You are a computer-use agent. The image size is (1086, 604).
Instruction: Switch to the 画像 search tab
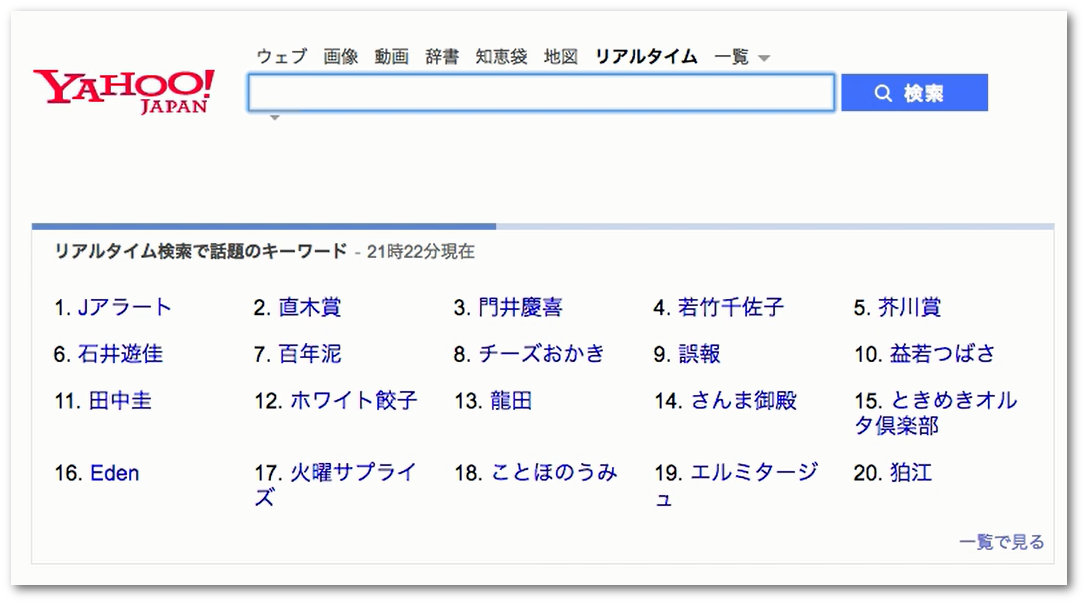click(x=341, y=57)
